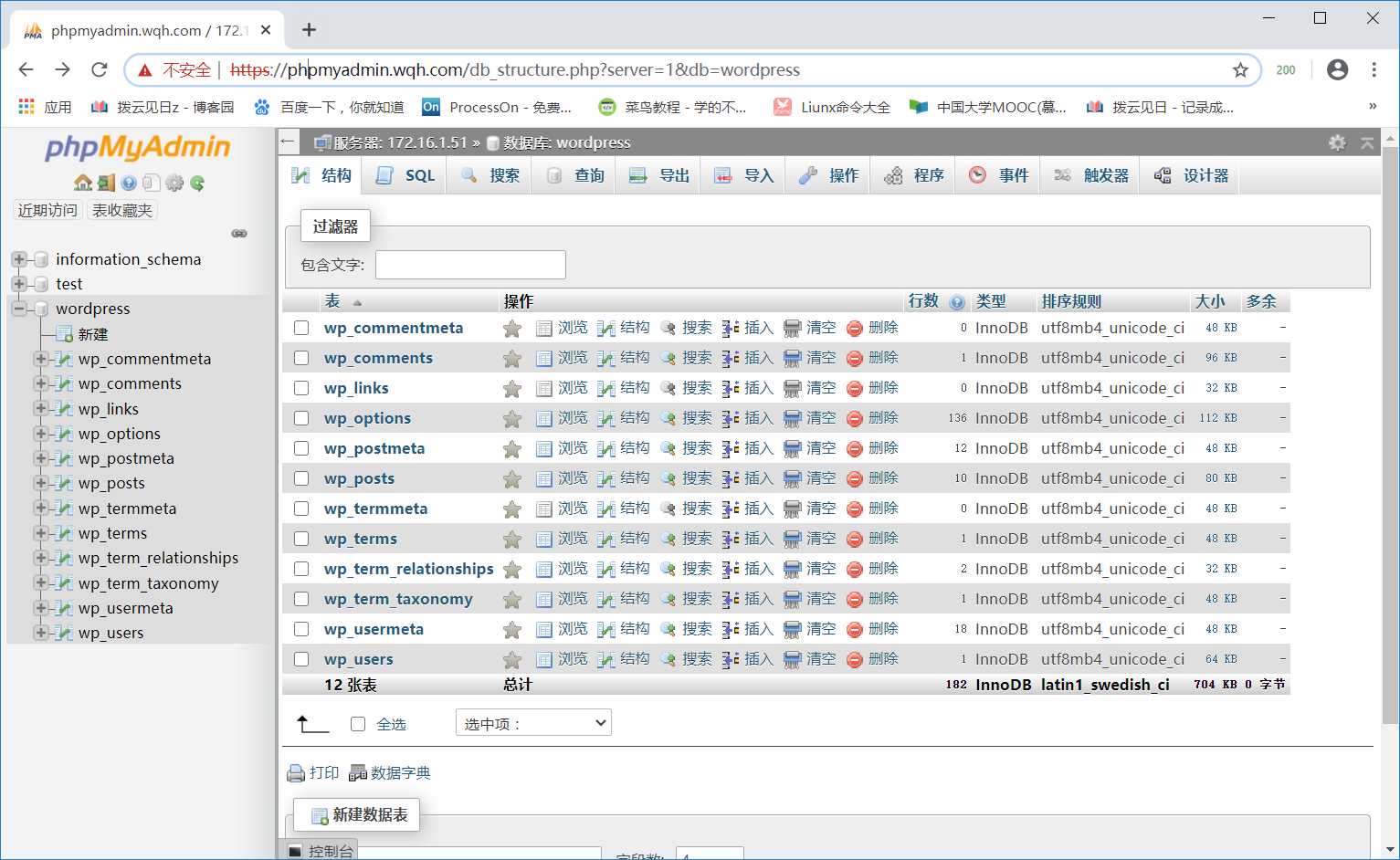The height and width of the screenshot is (860, 1400).
Task: Favorite star for wp_users table
Action: (x=512, y=660)
